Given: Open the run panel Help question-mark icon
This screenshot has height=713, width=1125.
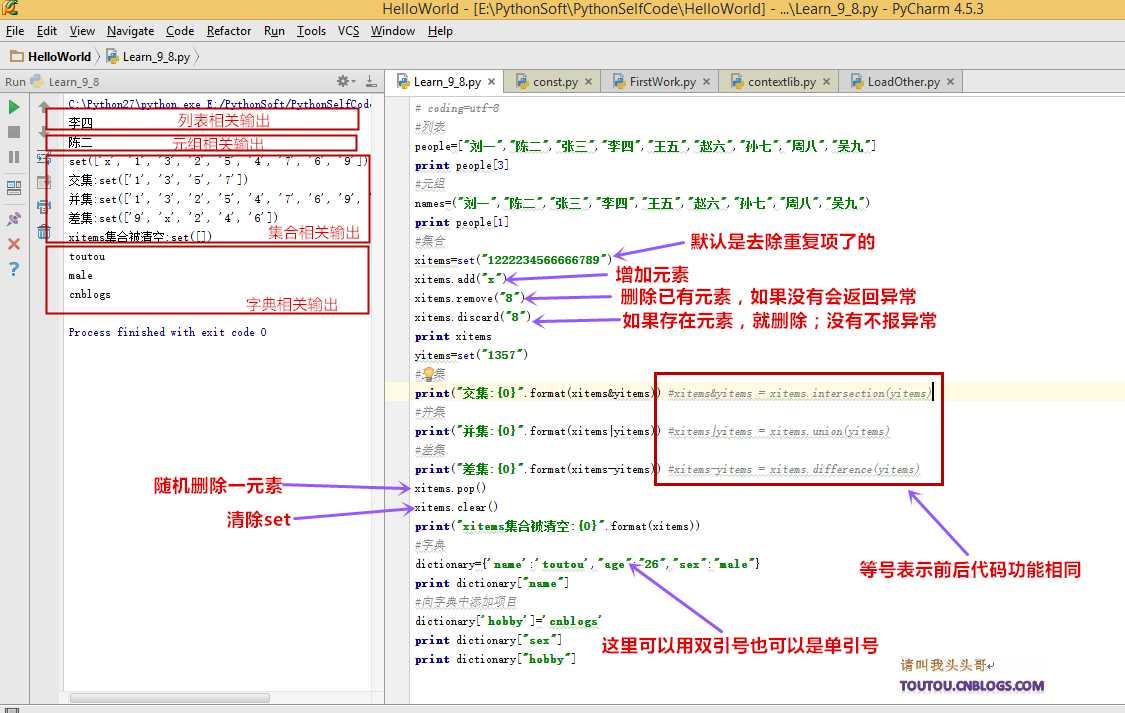Looking at the screenshot, I should (13, 268).
